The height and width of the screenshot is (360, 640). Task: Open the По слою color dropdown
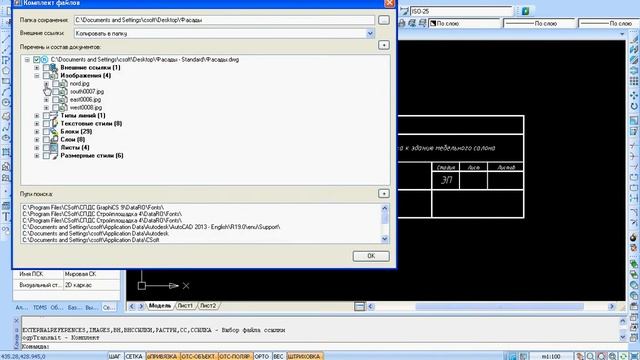click(x=464, y=24)
